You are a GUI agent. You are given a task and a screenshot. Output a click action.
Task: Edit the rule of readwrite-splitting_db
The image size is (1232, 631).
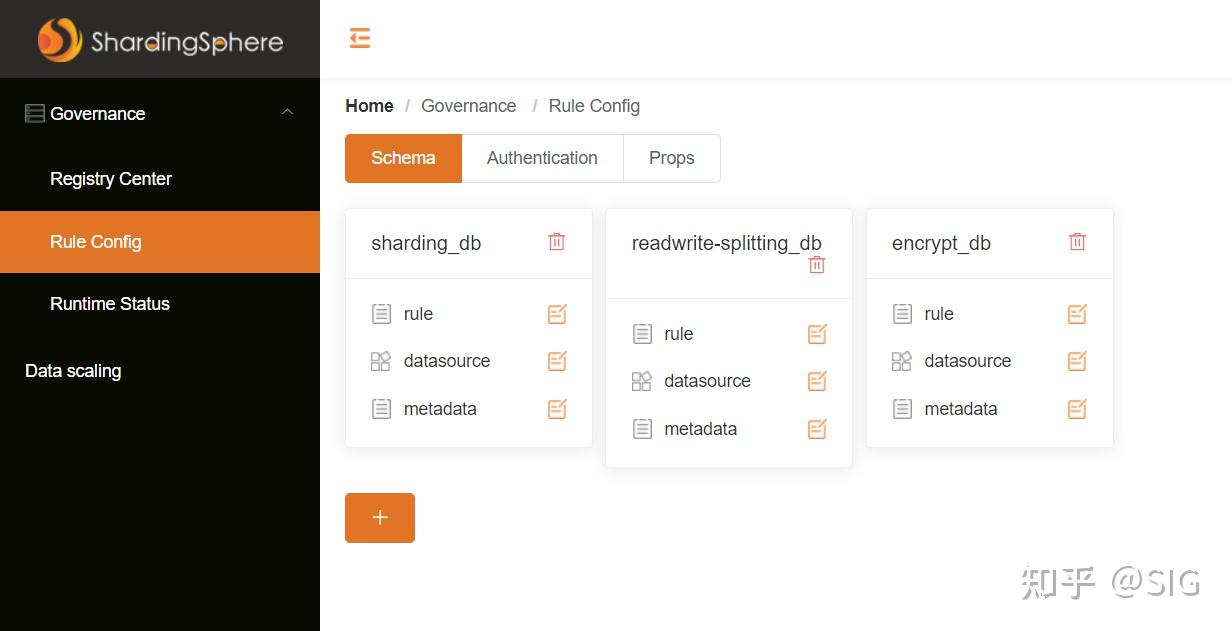click(x=817, y=334)
